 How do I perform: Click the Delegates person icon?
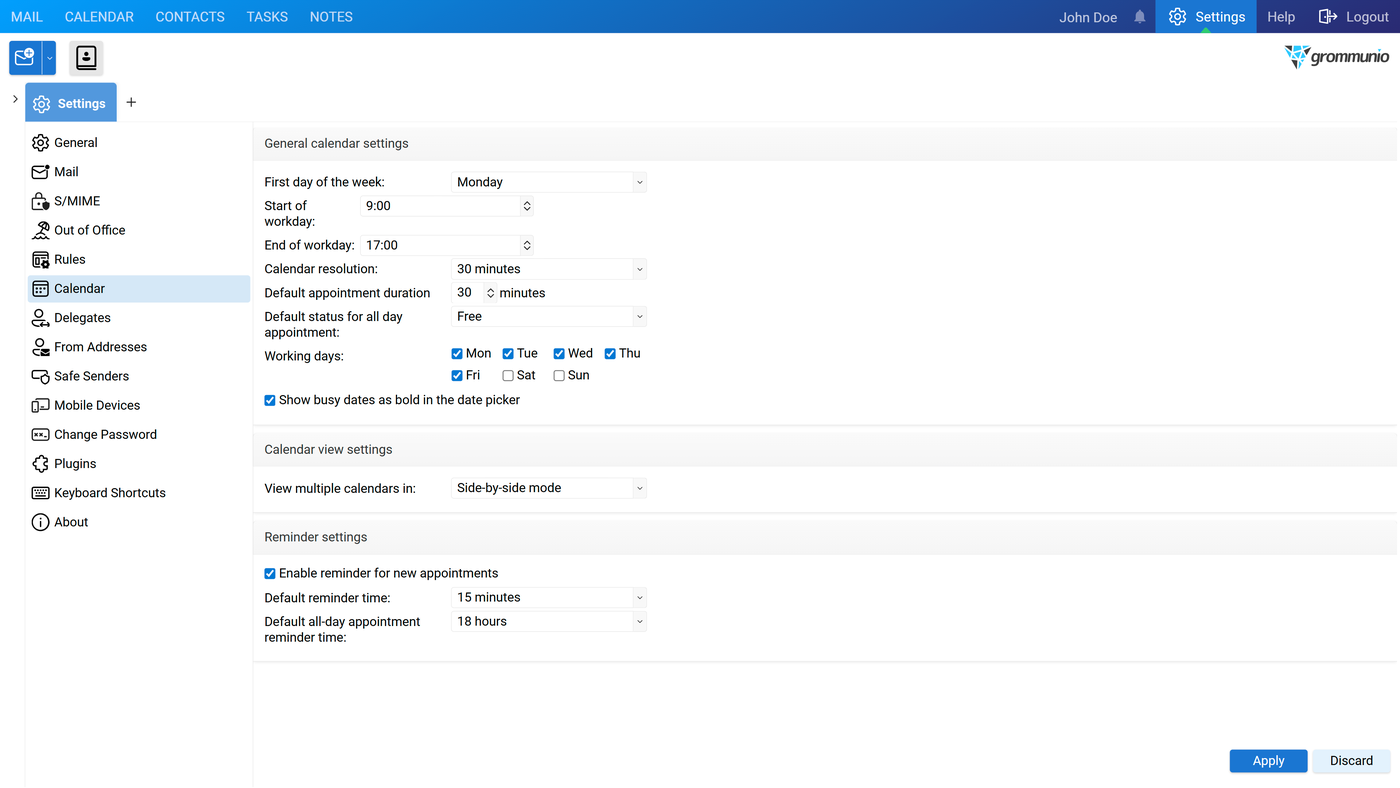(40, 318)
